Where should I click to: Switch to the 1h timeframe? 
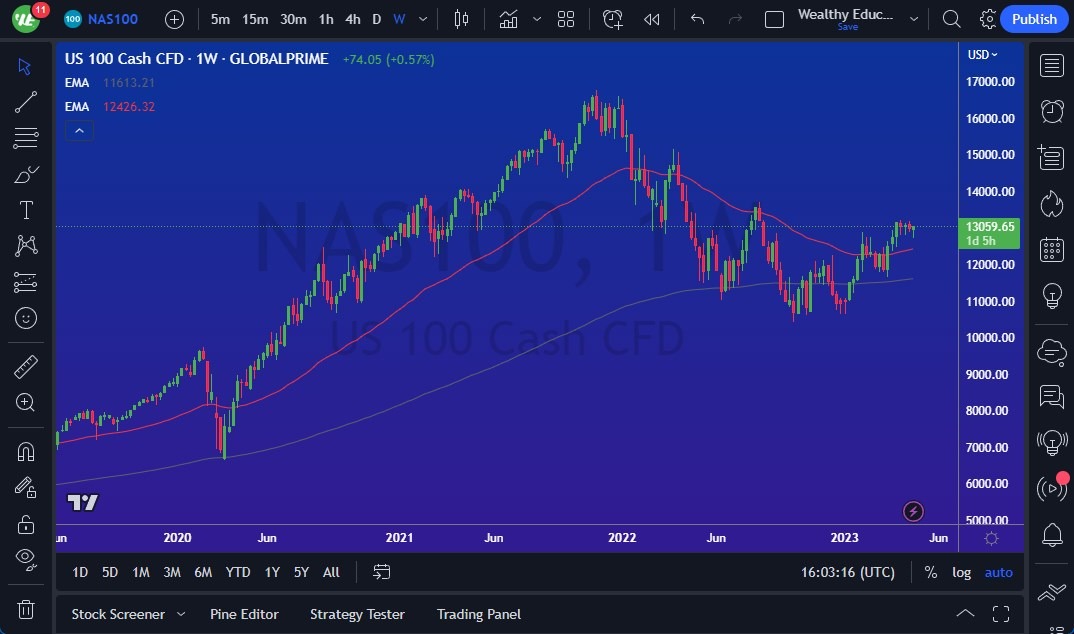tap(326, 19)
